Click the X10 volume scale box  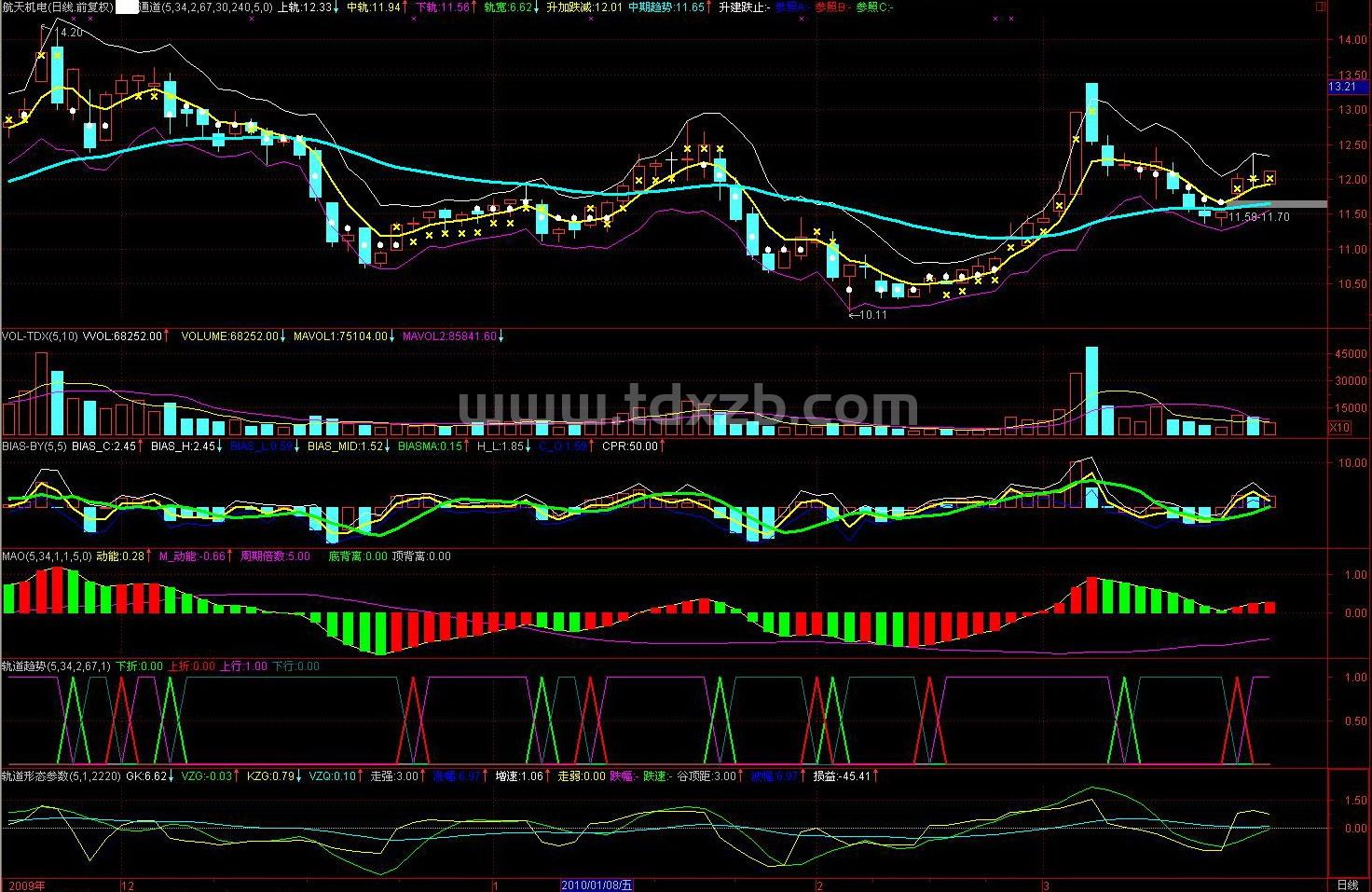coord(1338,427)
